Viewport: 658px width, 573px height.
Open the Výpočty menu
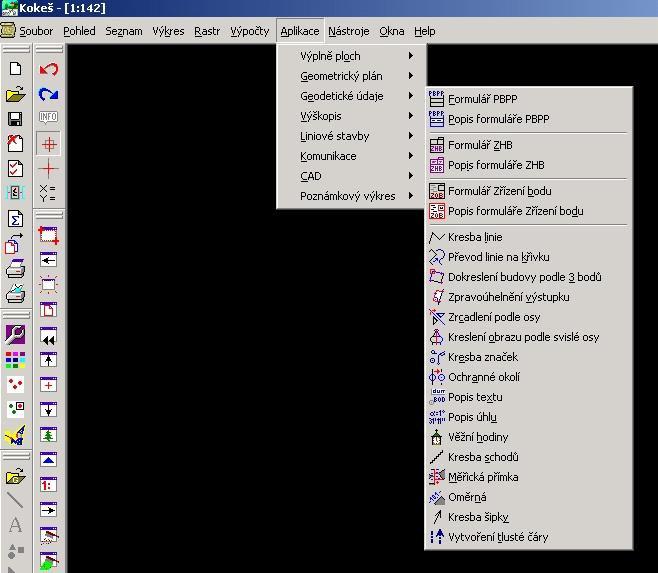[250, 31]
